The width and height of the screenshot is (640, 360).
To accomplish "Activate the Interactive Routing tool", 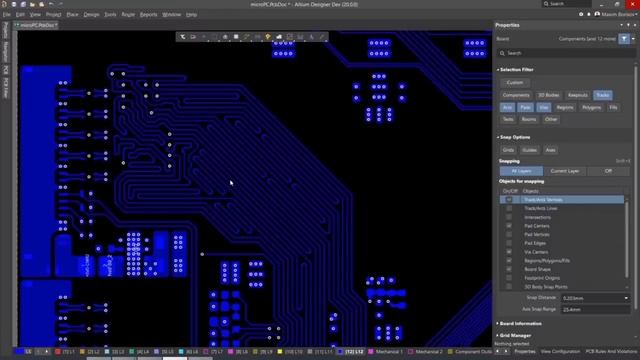I will 247,37.
